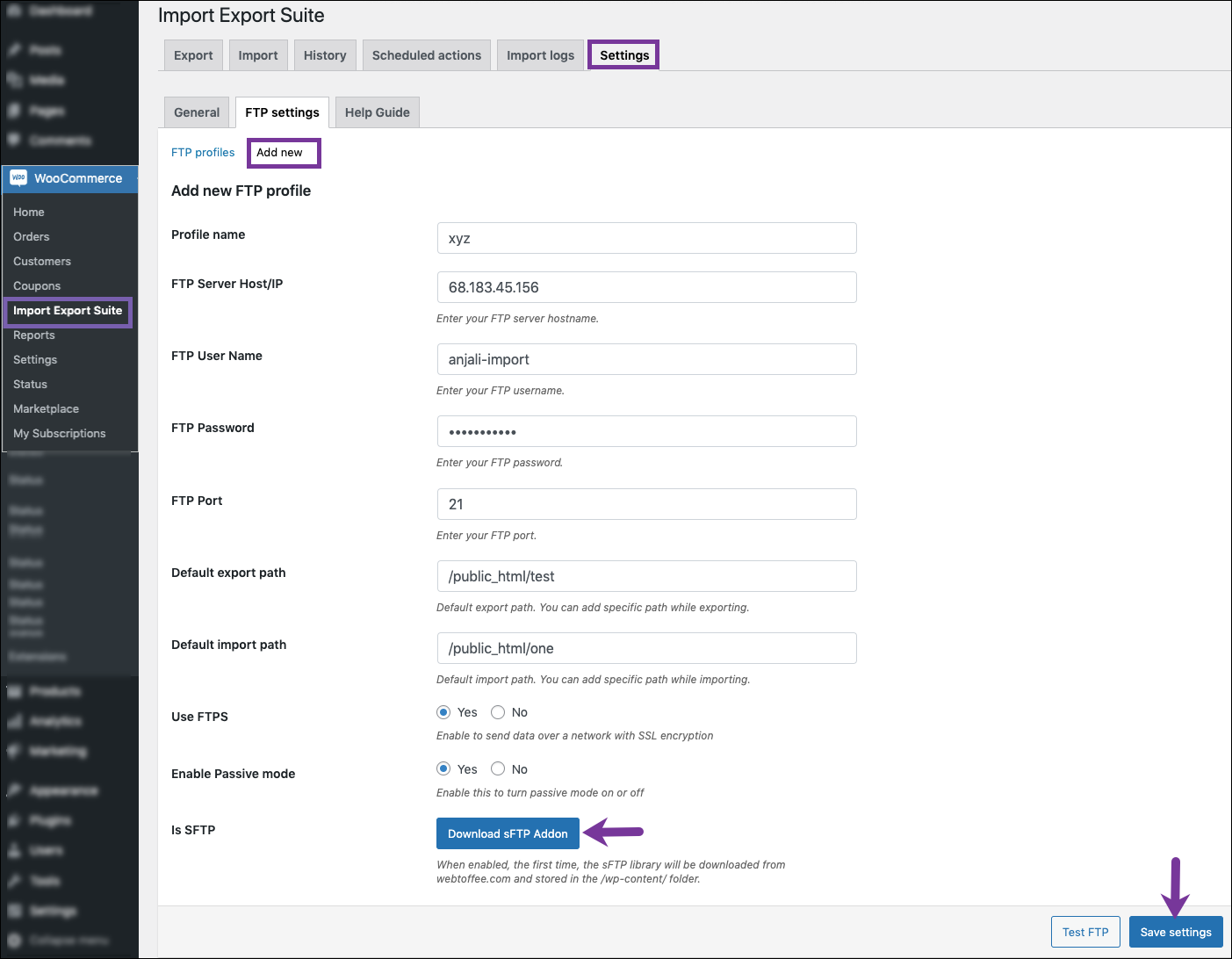Switch to the General settings tab
This screenshot has height=959, width=1232.
[x=196, y=112]
